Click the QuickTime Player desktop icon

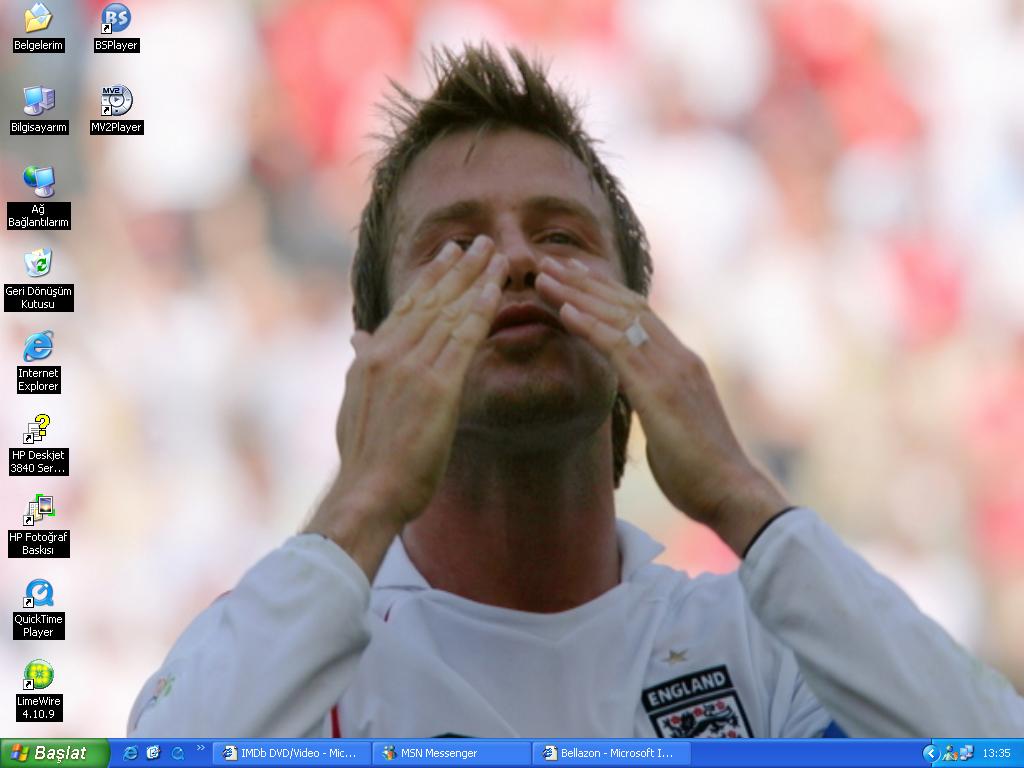tap(38, 593)
